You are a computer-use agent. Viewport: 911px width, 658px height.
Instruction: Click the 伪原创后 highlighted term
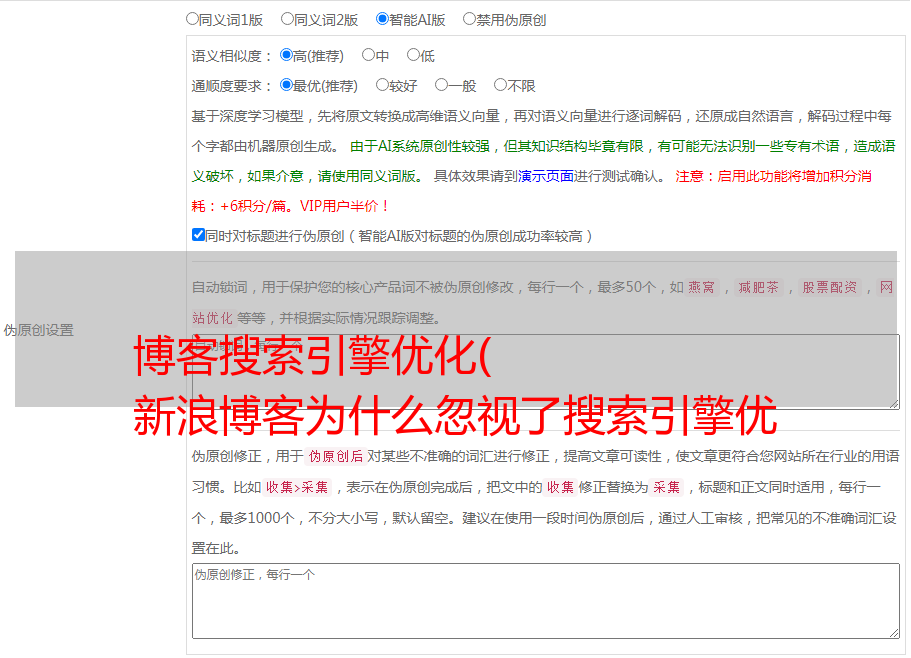pos(335,456)
